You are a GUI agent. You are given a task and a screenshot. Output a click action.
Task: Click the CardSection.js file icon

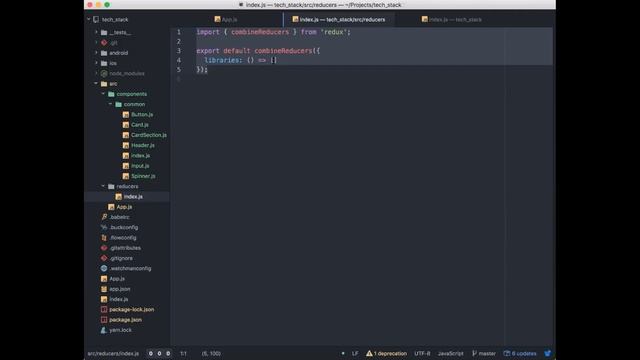pyautogui.click(x=126, y=135)
